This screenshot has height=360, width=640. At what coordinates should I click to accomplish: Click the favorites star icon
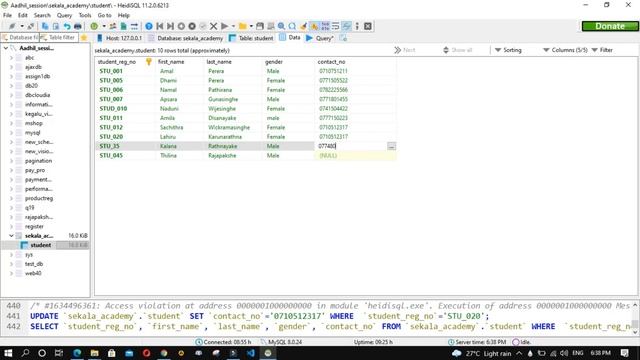coord(84,38)
